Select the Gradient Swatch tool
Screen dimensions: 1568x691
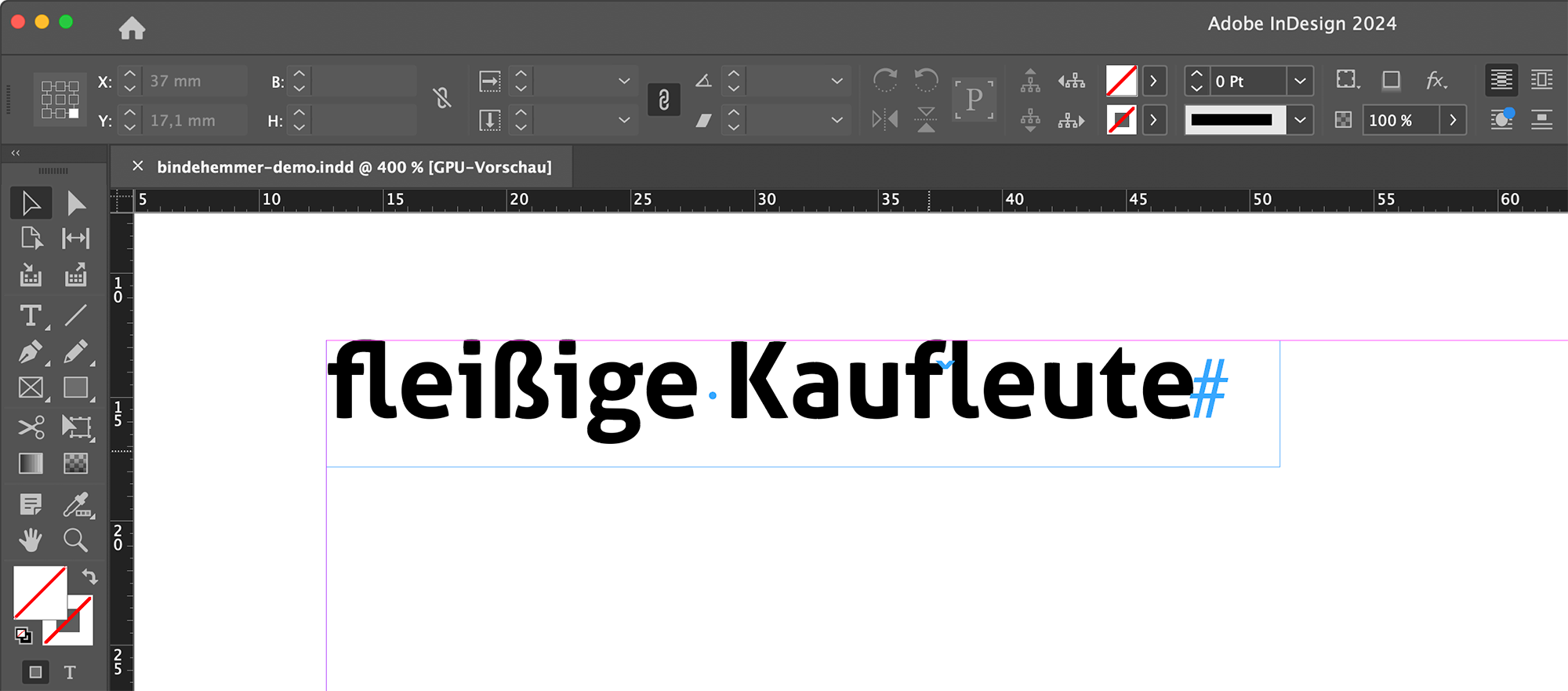[31, 464]
